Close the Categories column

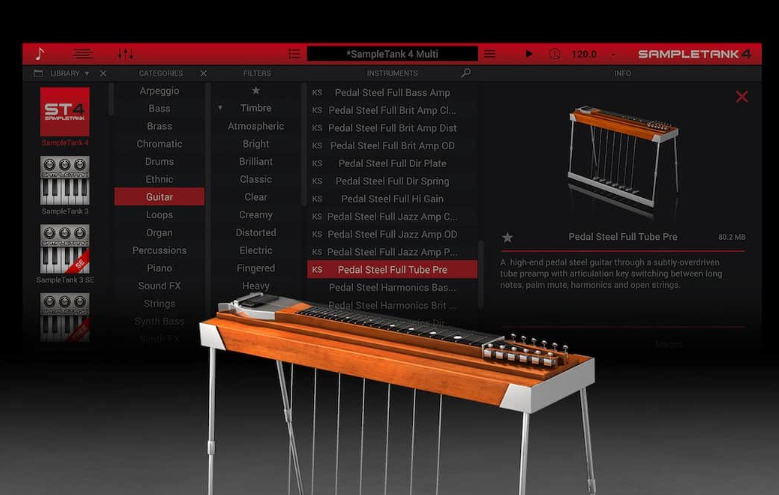pos(203,74)
